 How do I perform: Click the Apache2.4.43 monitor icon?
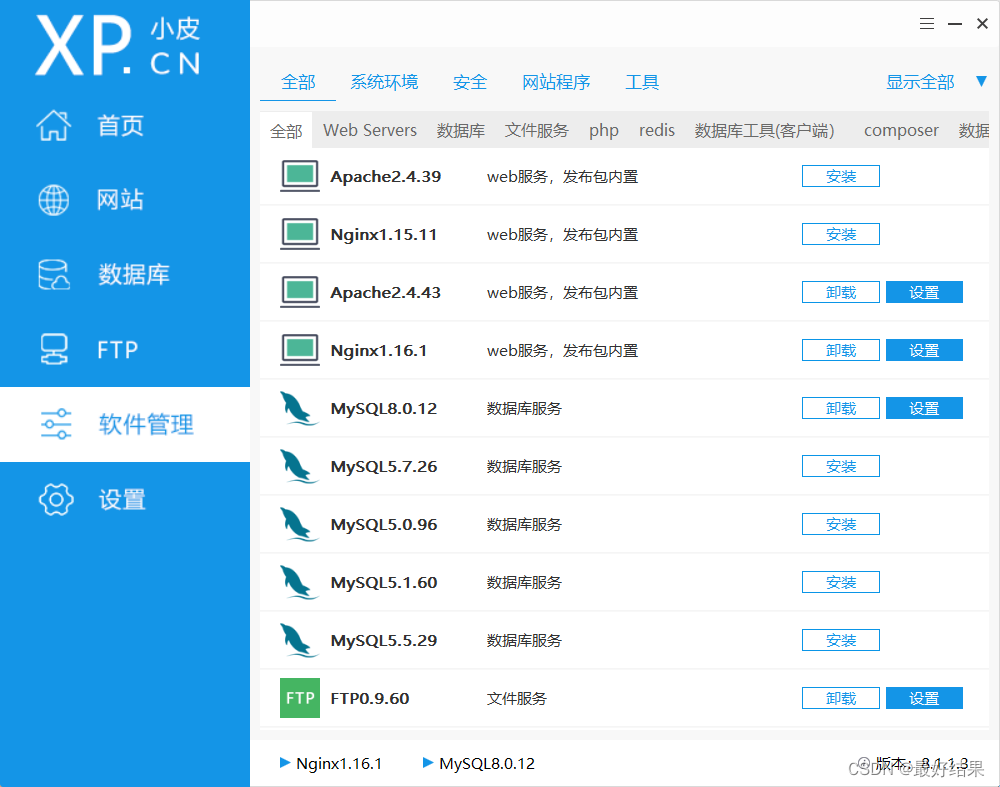tap(300, 292)
